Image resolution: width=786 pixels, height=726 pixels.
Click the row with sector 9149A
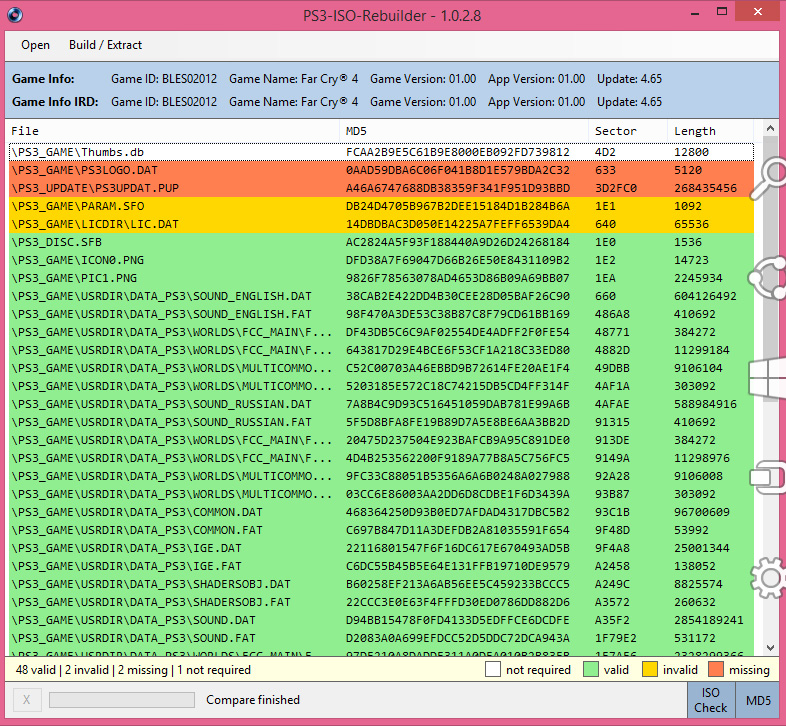pos(381,458)
